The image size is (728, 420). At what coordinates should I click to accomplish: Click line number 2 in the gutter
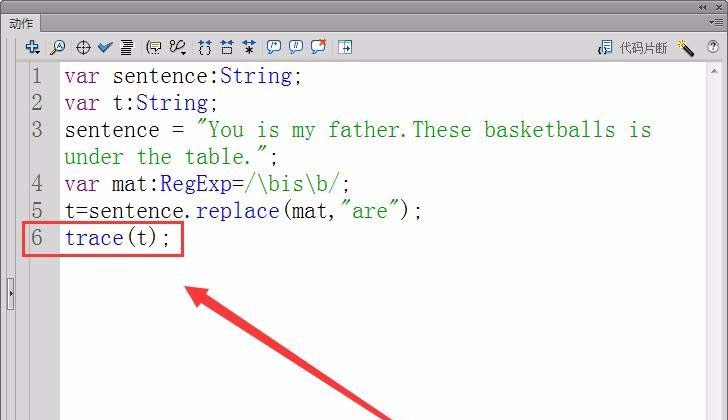coord(37,103)
